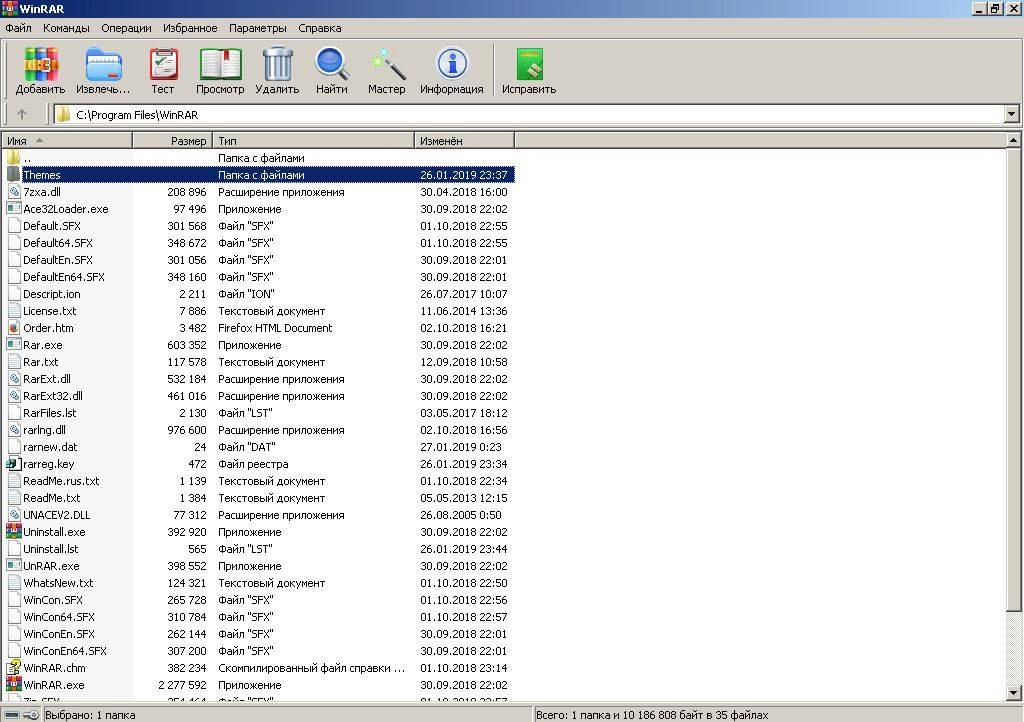
Task: Select the Default.SFX file name
Action: tap(52, 226)
